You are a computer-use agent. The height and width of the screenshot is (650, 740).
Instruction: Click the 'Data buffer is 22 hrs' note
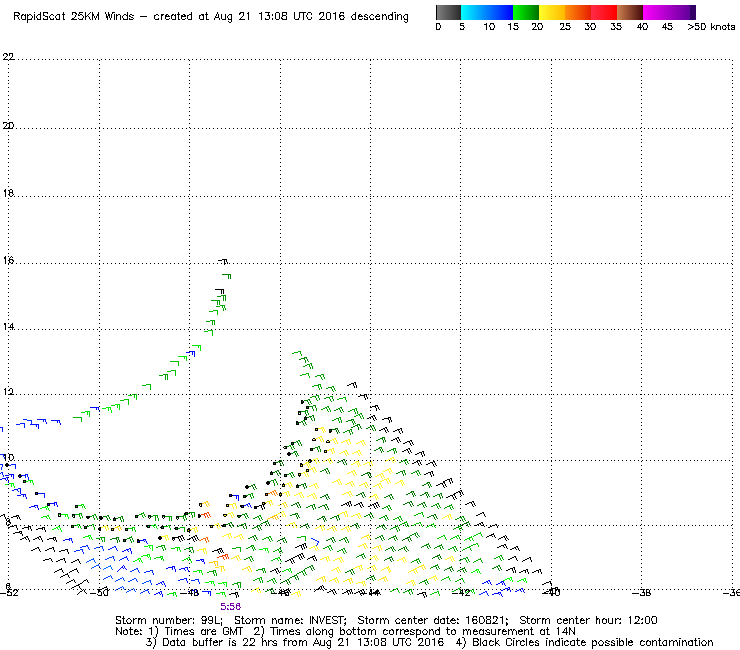(214, 642)
